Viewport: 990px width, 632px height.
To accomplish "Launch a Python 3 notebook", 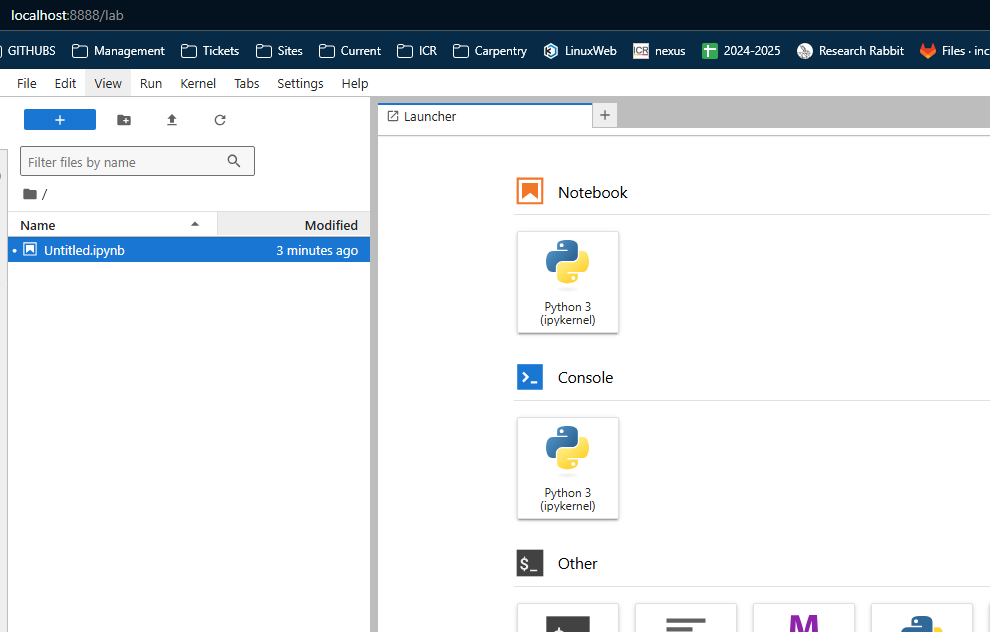I will click(568, 282).
